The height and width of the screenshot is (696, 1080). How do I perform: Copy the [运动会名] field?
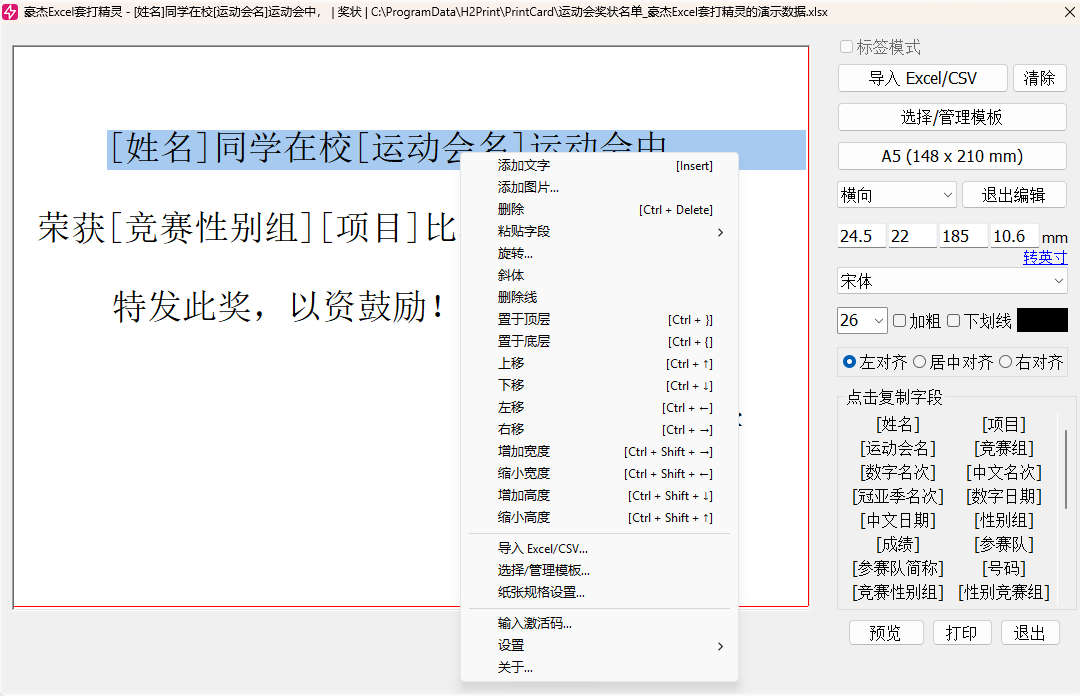point(897,449)
